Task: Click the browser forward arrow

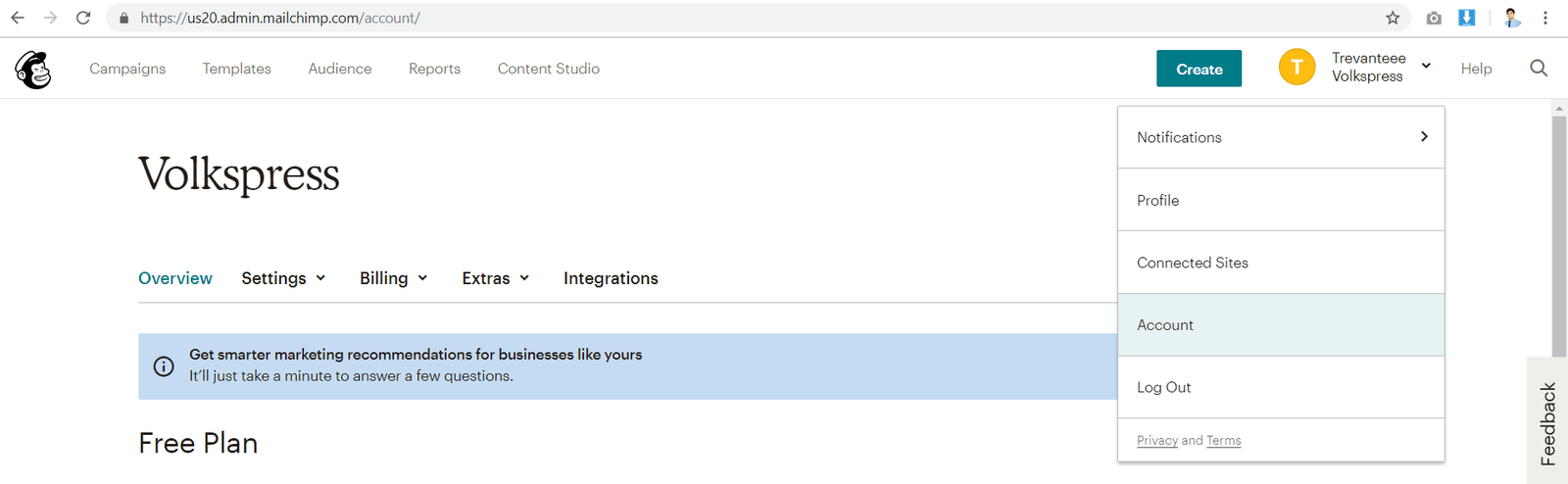Action: 51,18
